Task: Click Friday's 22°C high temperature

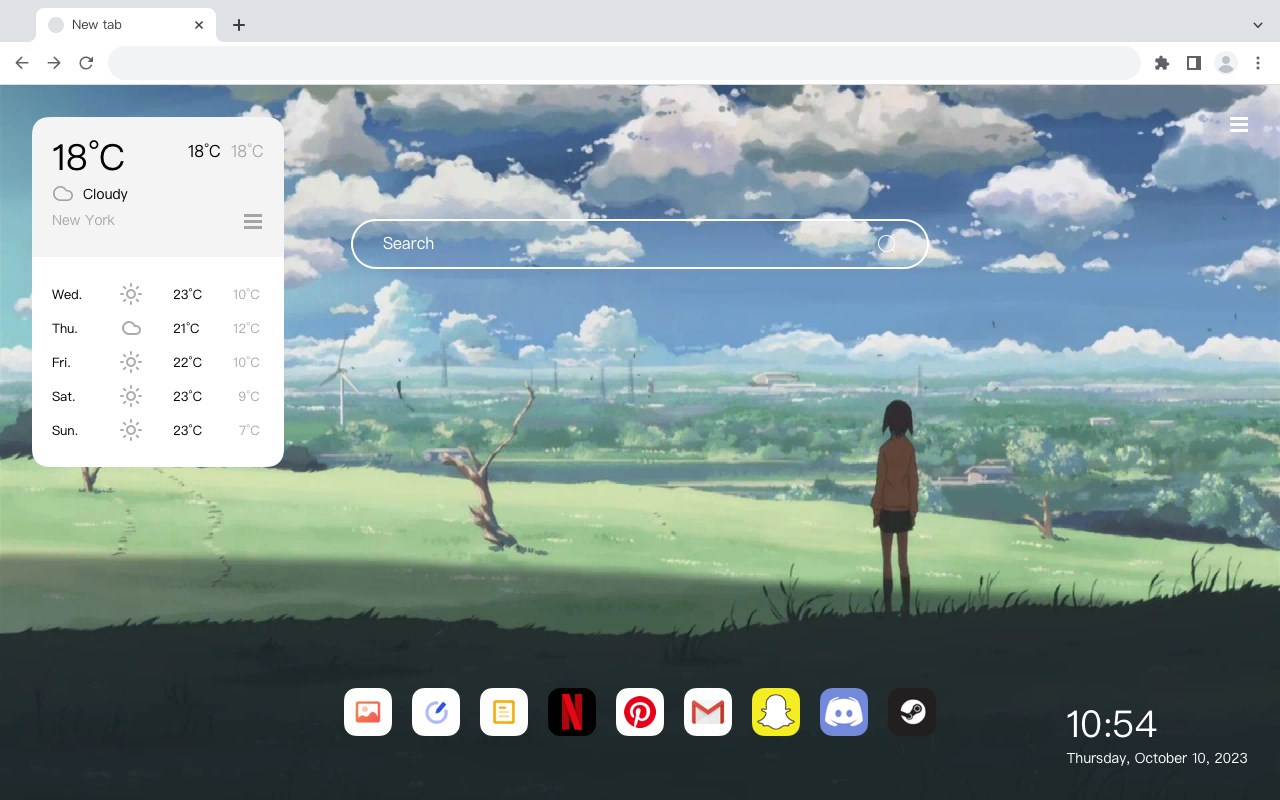Action: [187, 362]
